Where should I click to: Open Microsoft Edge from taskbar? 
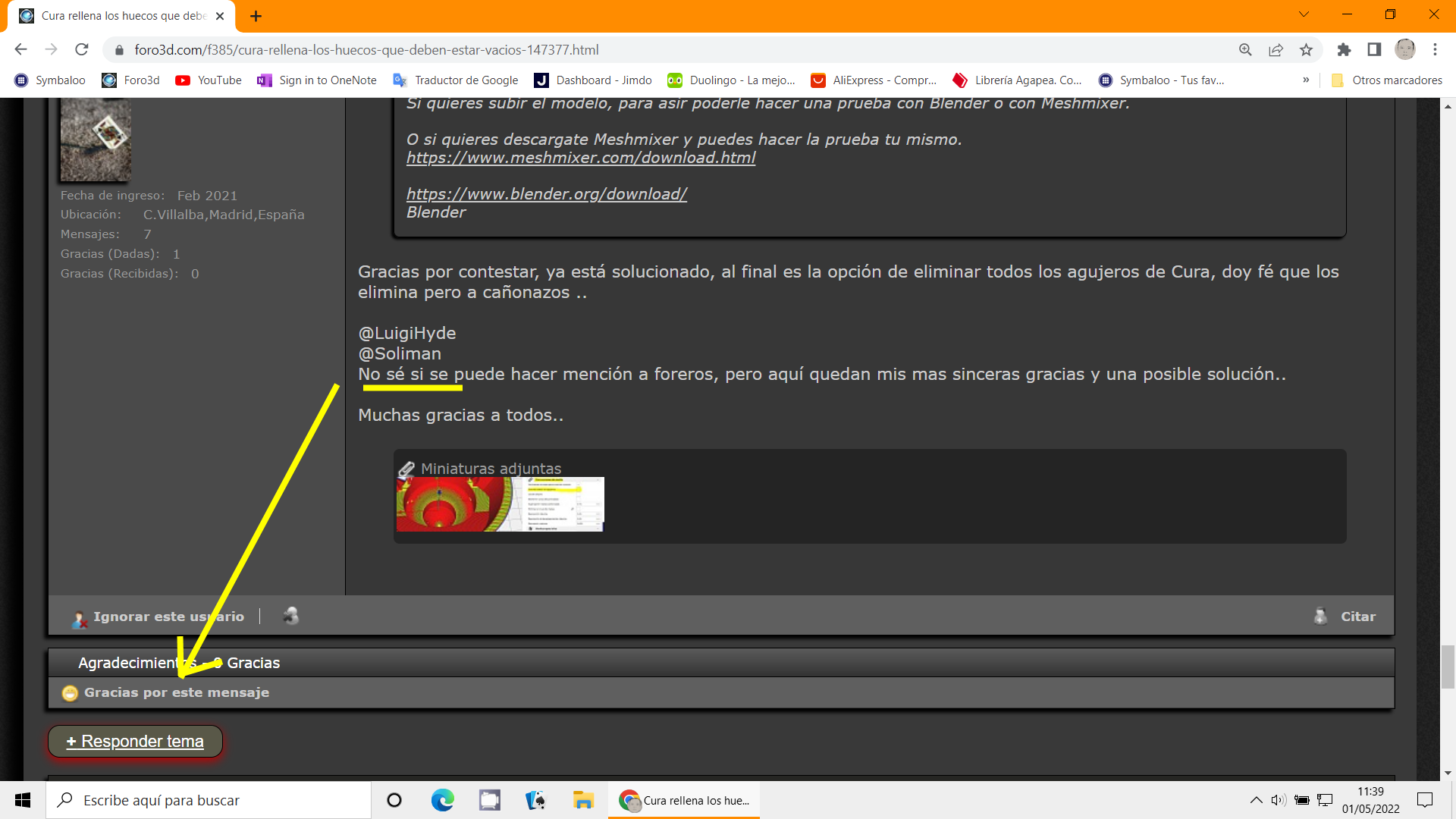442,800
